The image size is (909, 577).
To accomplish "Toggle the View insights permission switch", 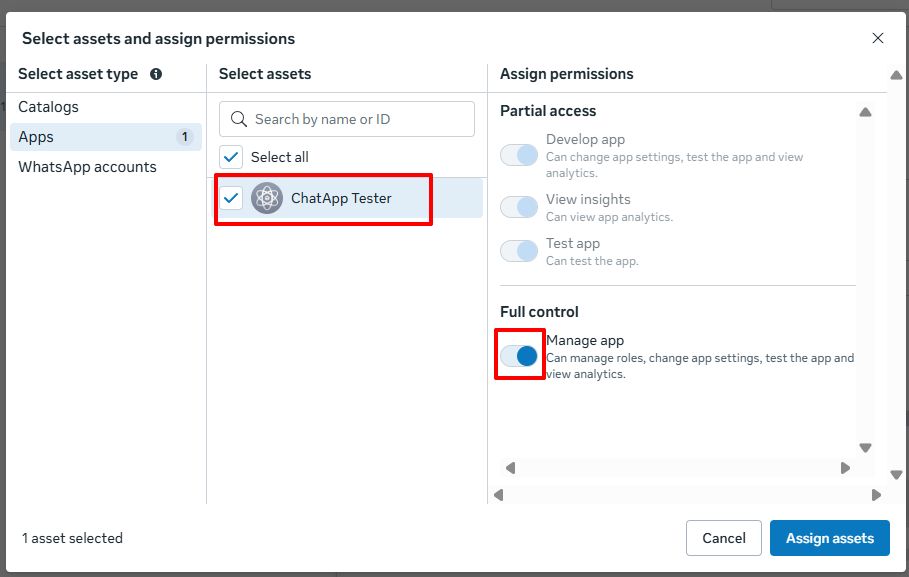I will tap(519, 207).
